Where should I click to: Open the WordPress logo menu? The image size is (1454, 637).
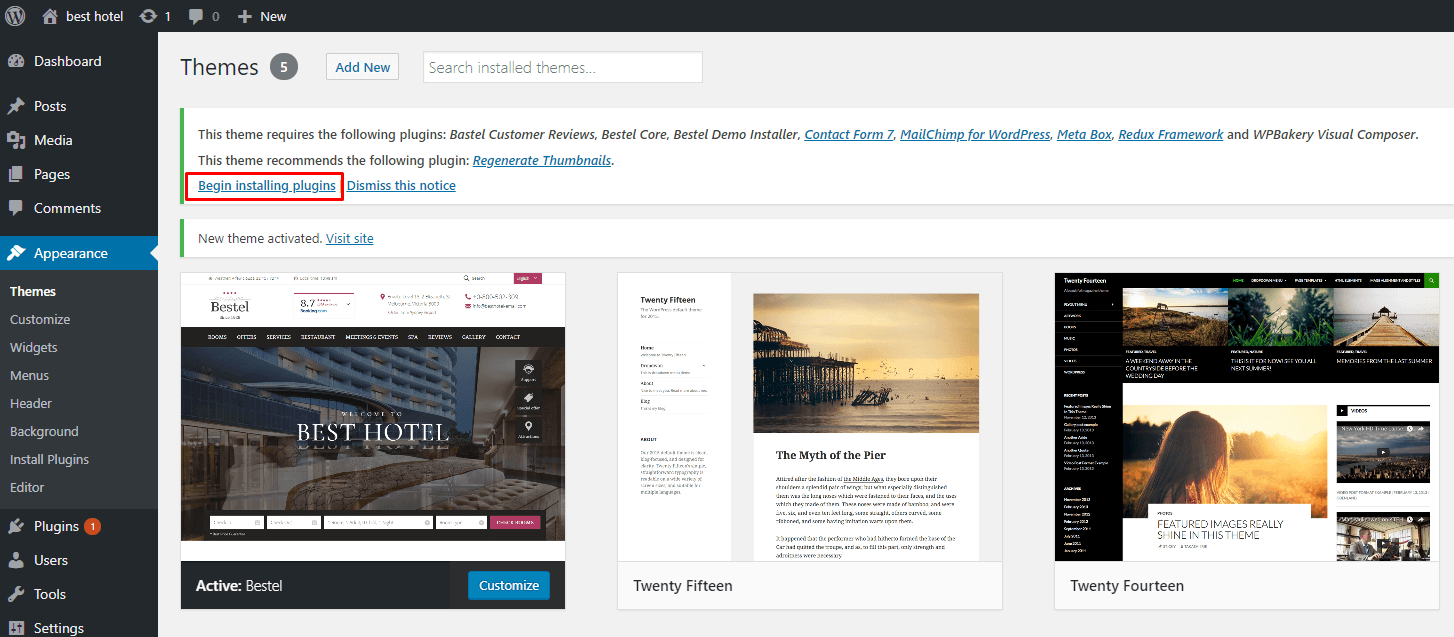15,16
